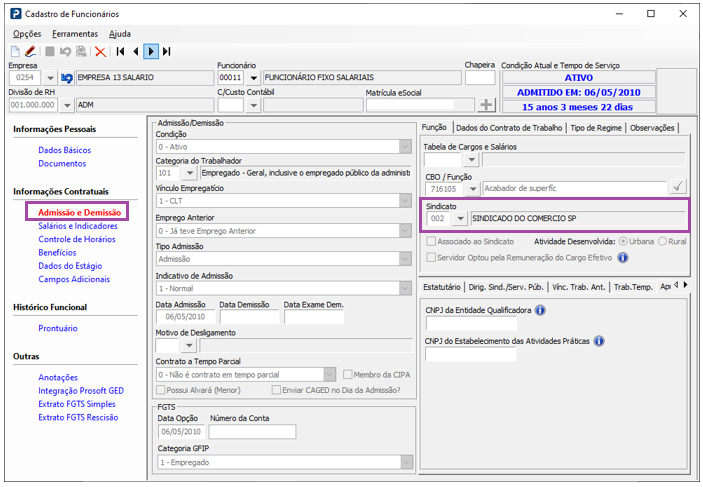Click the Data Demissão input field
This screenshot has height=487, width=703.
point(249,318)
